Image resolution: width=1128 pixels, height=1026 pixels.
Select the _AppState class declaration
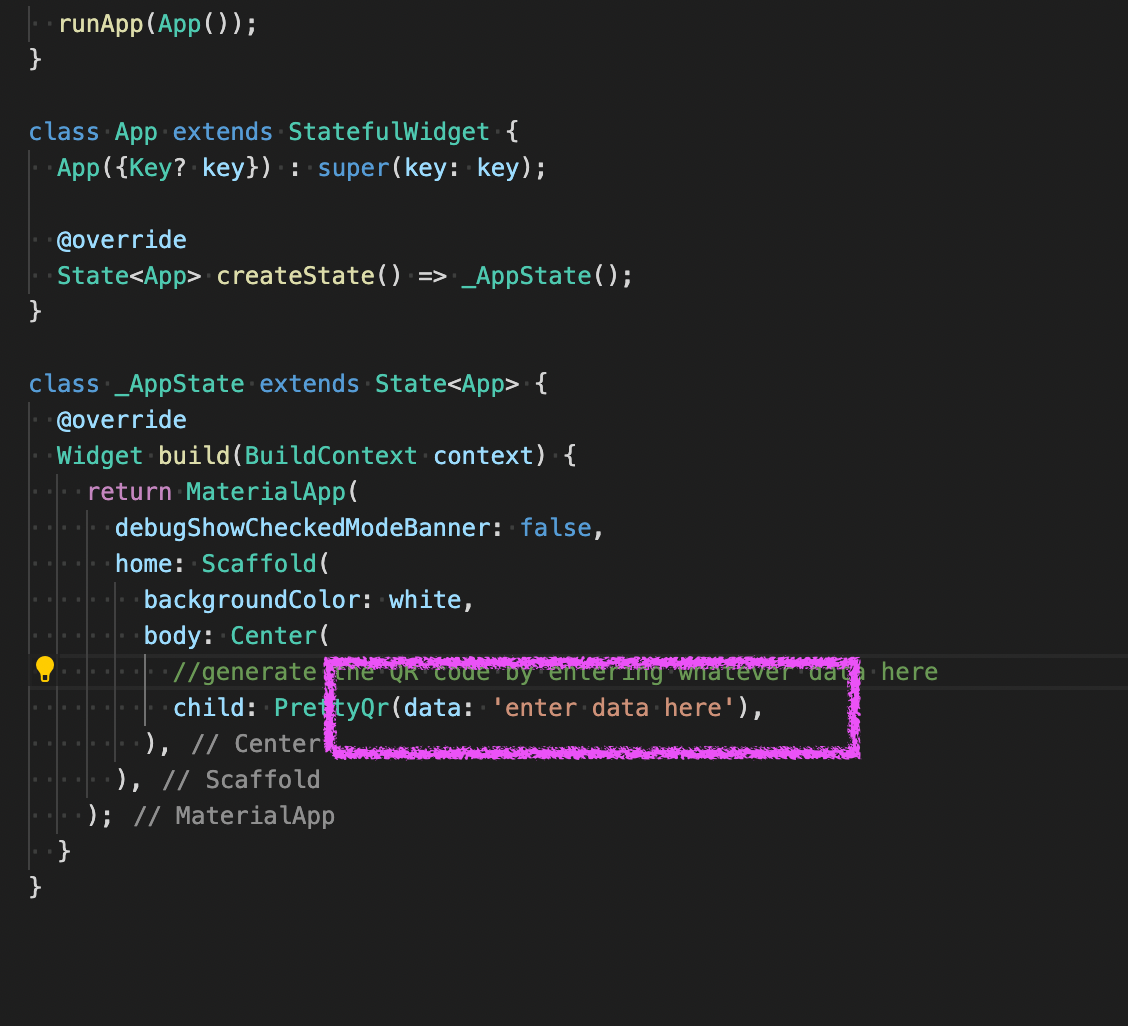179,383
